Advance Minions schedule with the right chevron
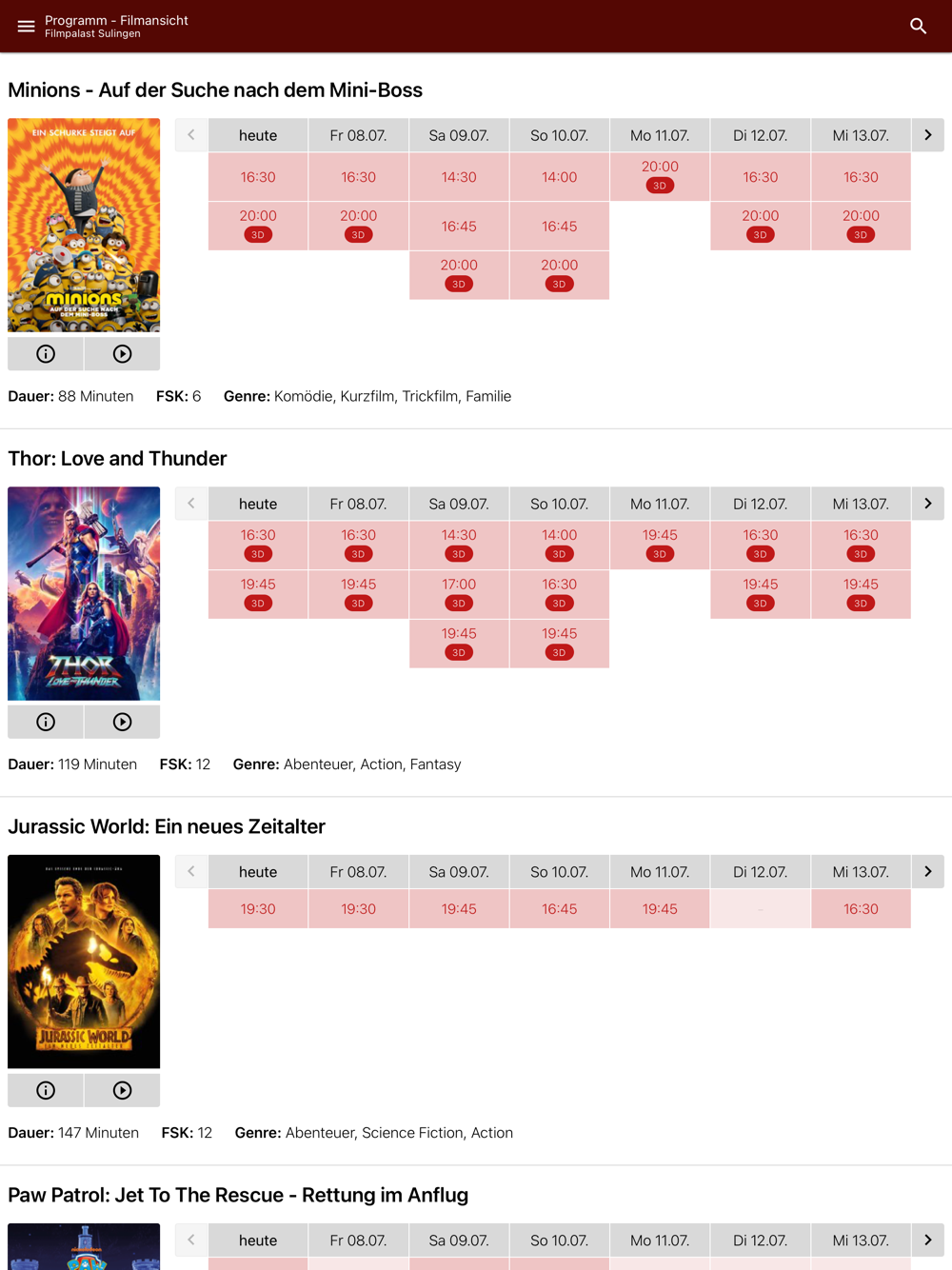The height and width of the screenshot is (1270, 952). 928,135
